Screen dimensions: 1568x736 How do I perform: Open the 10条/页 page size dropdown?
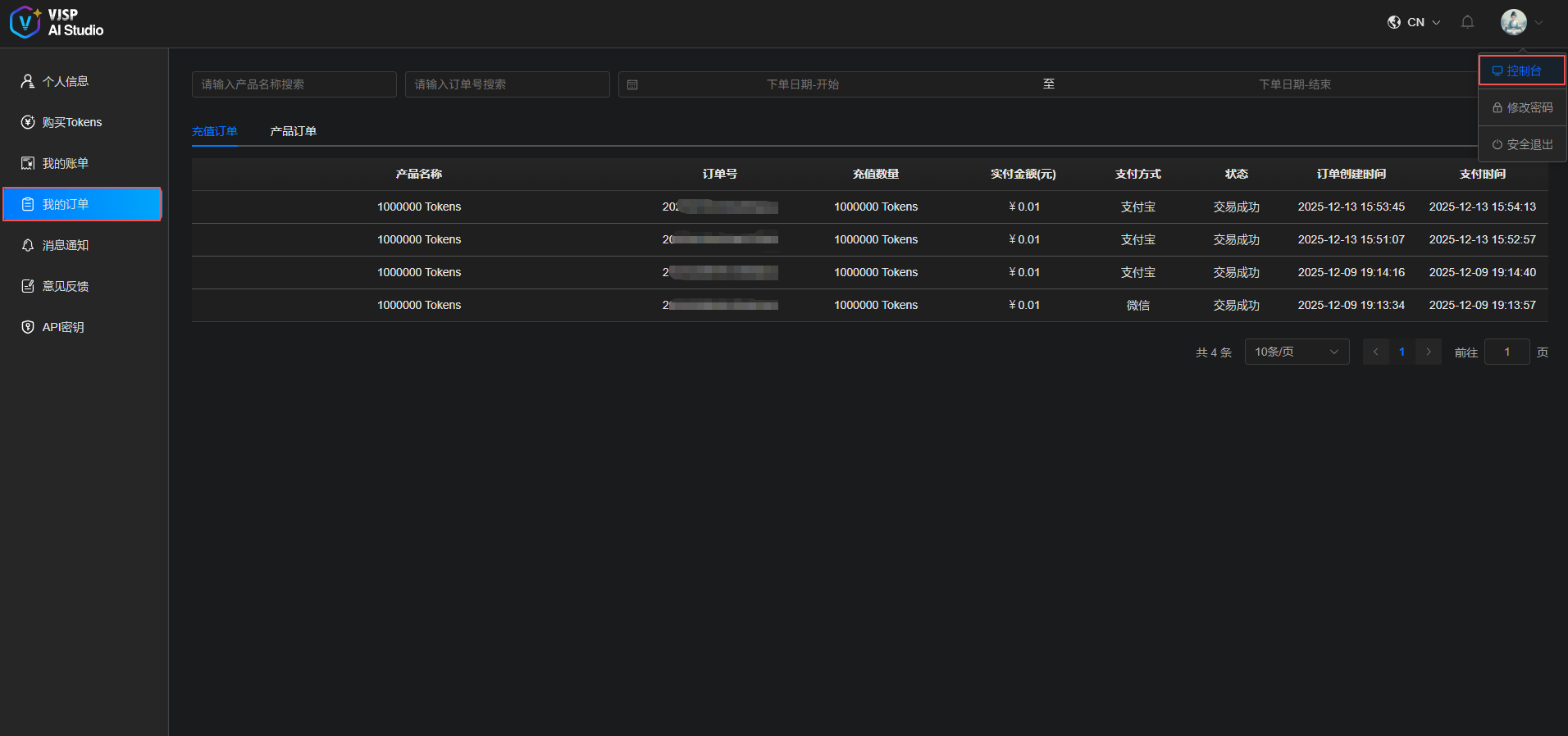[x=1296, y=352]
